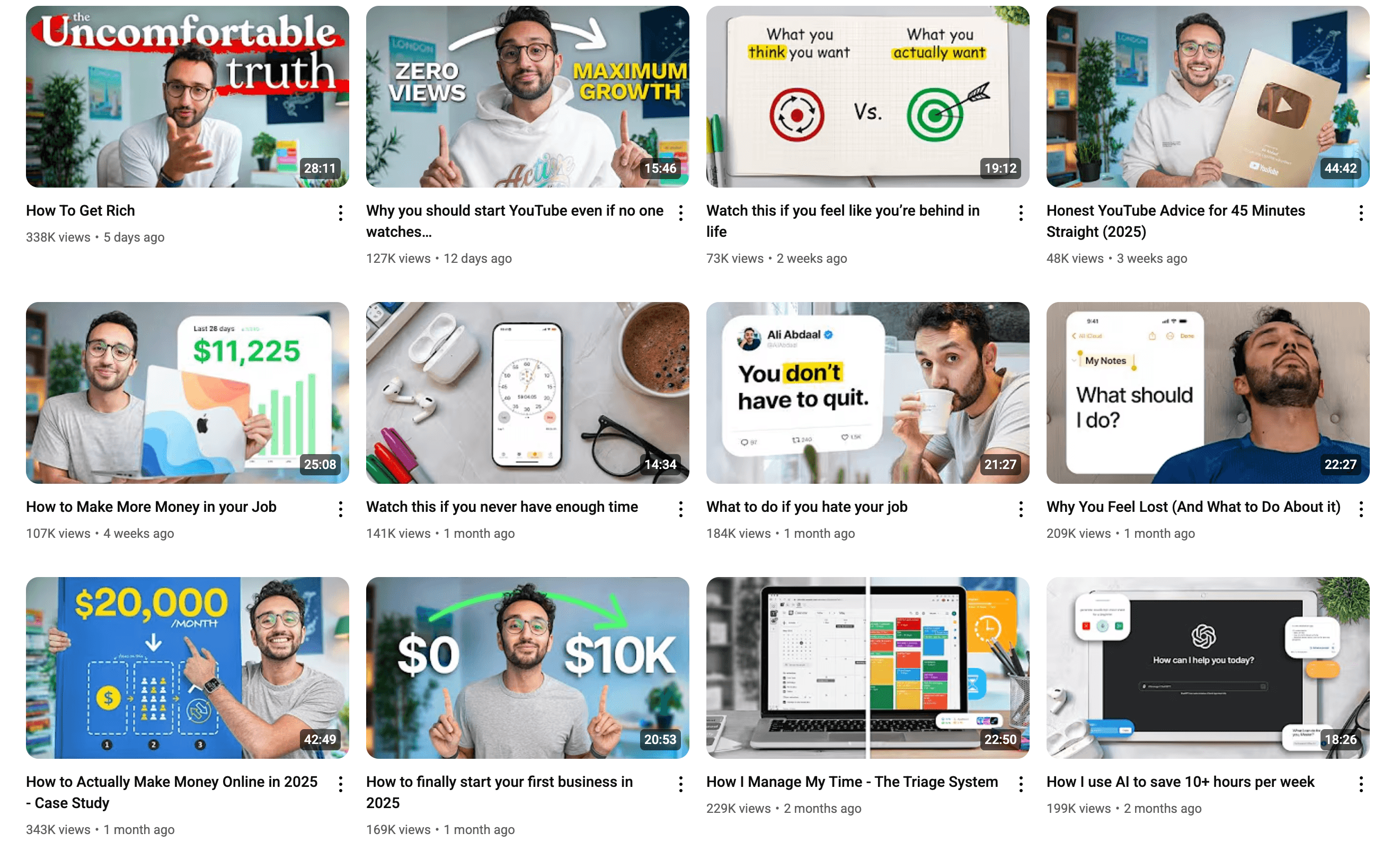1400x842 pixels.
Task: Play the ChatGPT tablet thumbnail video
Action: pyautogui.click(x=1208, y=668)
